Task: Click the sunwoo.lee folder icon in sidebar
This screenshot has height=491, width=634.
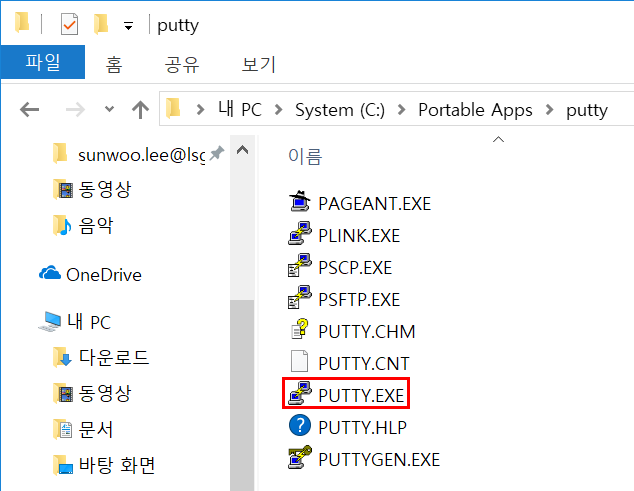Action: point(60,153)
